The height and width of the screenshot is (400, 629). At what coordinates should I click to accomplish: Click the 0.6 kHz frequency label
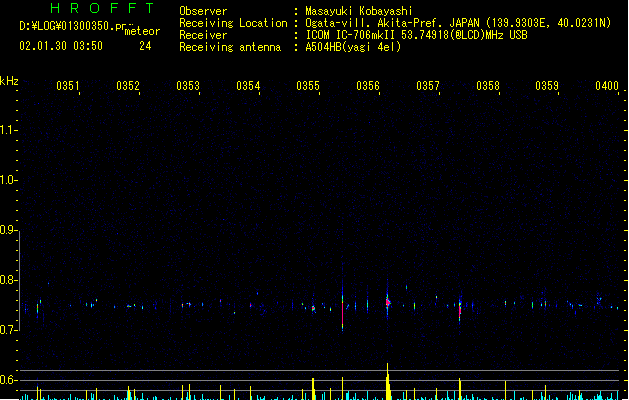[x=8, y=380]
